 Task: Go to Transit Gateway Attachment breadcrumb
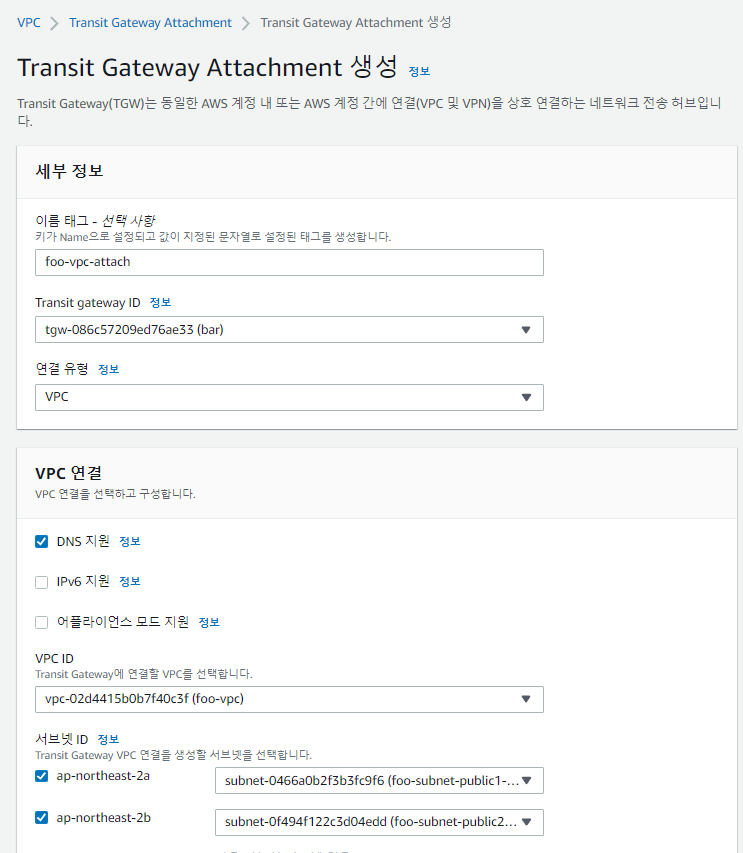pyautogui.click(x=150, y=22)
